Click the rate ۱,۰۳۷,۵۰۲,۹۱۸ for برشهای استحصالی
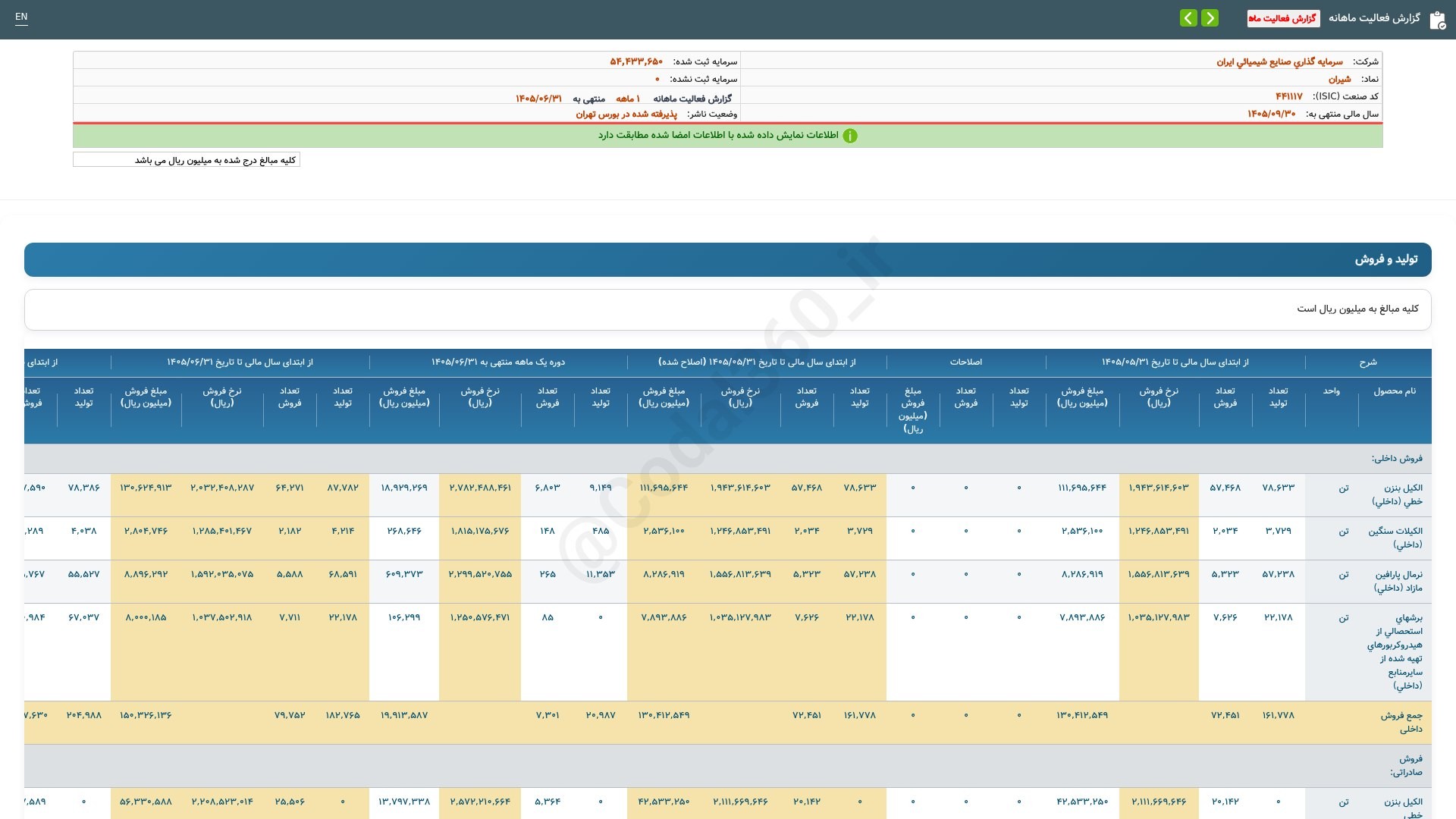The height and width of the screenshot is (819, 1456). [x=222, y=617]
